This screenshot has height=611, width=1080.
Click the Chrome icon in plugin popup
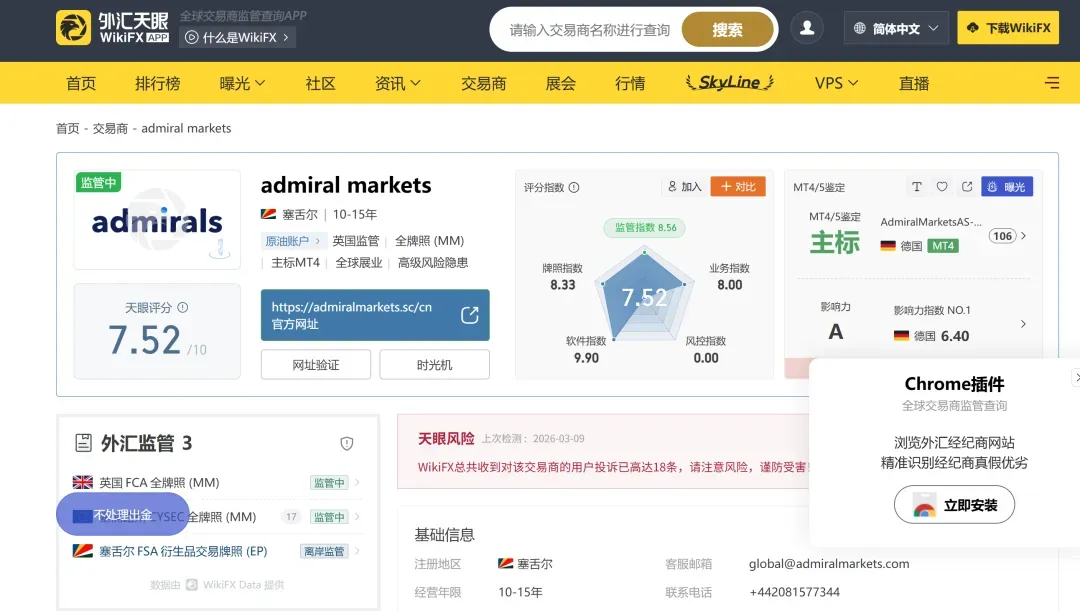click(x=924, y=506)
